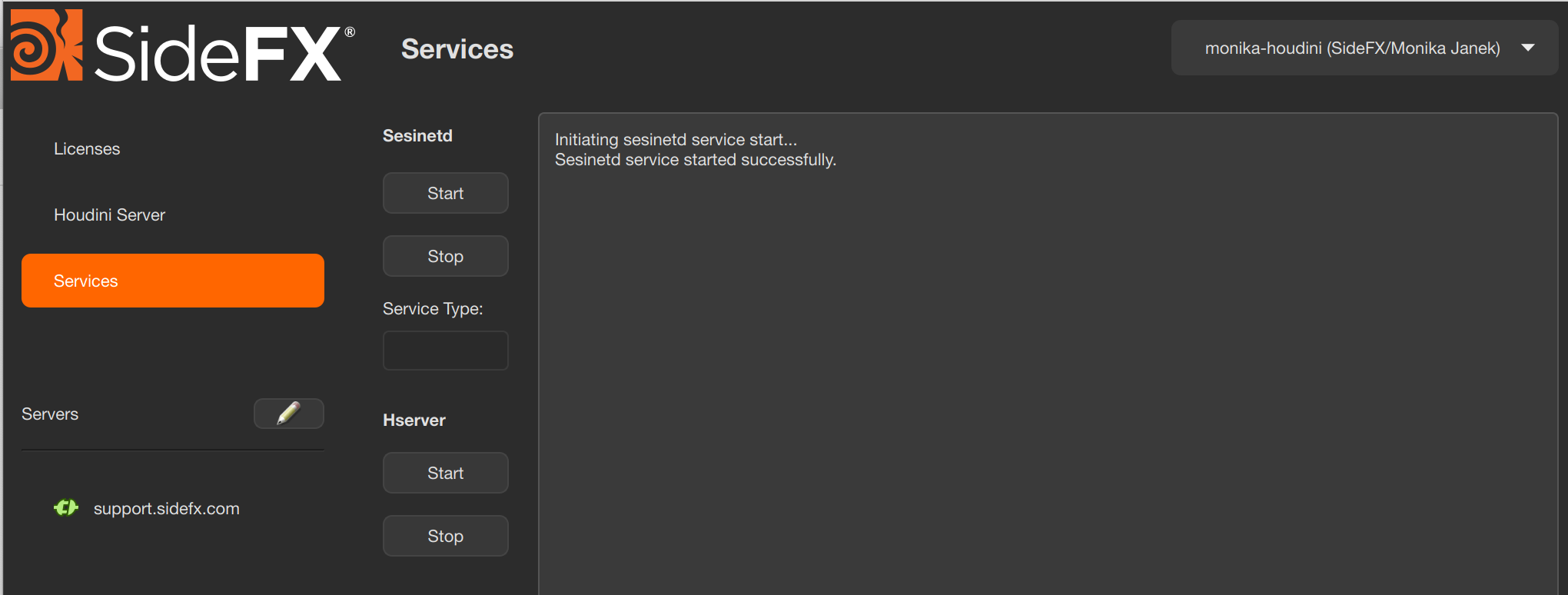The width and height of the screenshot is (1568, 595).
Task: Click the Services page title
Action: pyautogui.click(x=457, y=49)
